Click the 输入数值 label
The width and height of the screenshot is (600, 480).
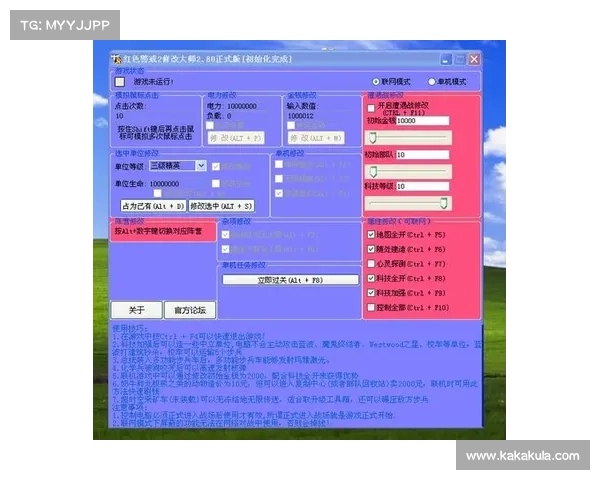[303, 106]
